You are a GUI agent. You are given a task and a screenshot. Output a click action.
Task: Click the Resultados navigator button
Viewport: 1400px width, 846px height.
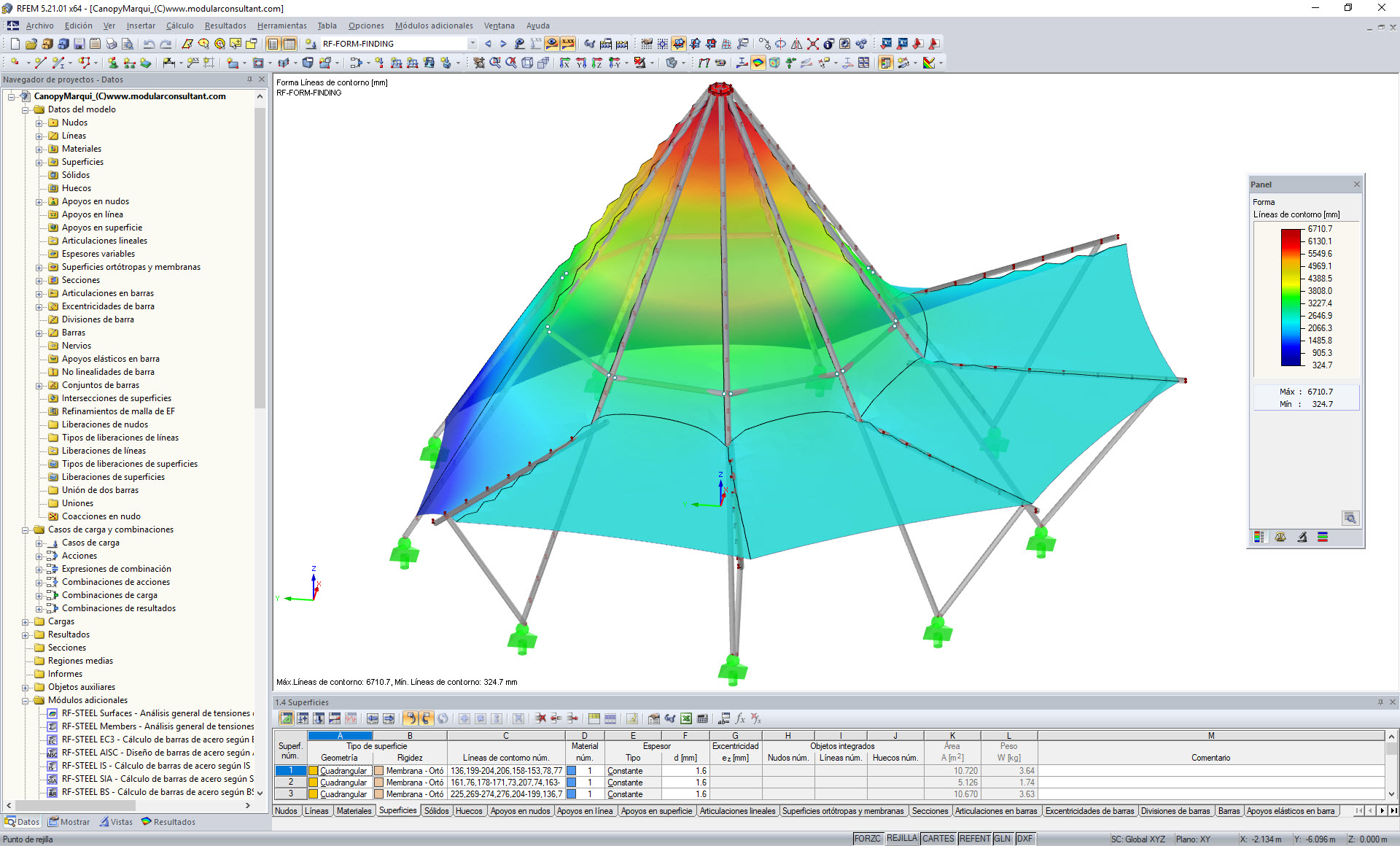click(x=168, y=822)
